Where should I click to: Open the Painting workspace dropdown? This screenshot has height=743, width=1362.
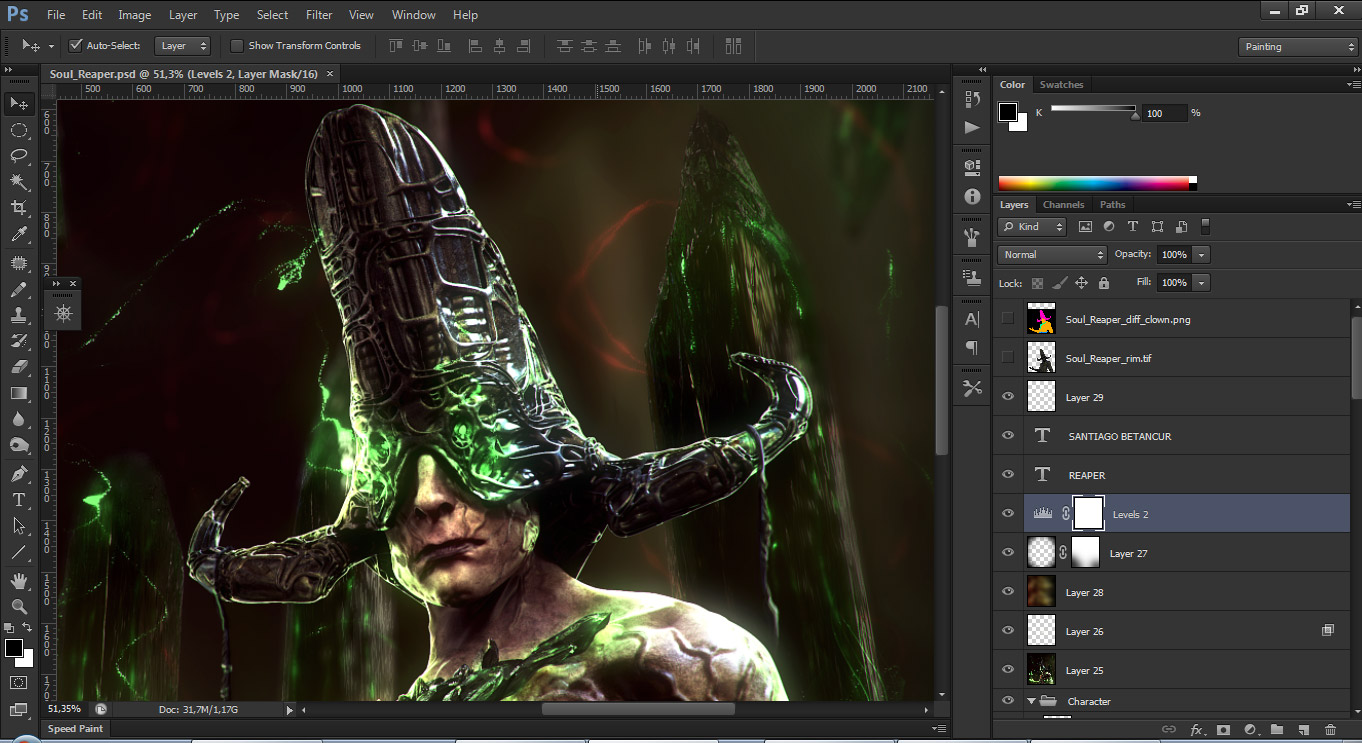[1297, 47]
